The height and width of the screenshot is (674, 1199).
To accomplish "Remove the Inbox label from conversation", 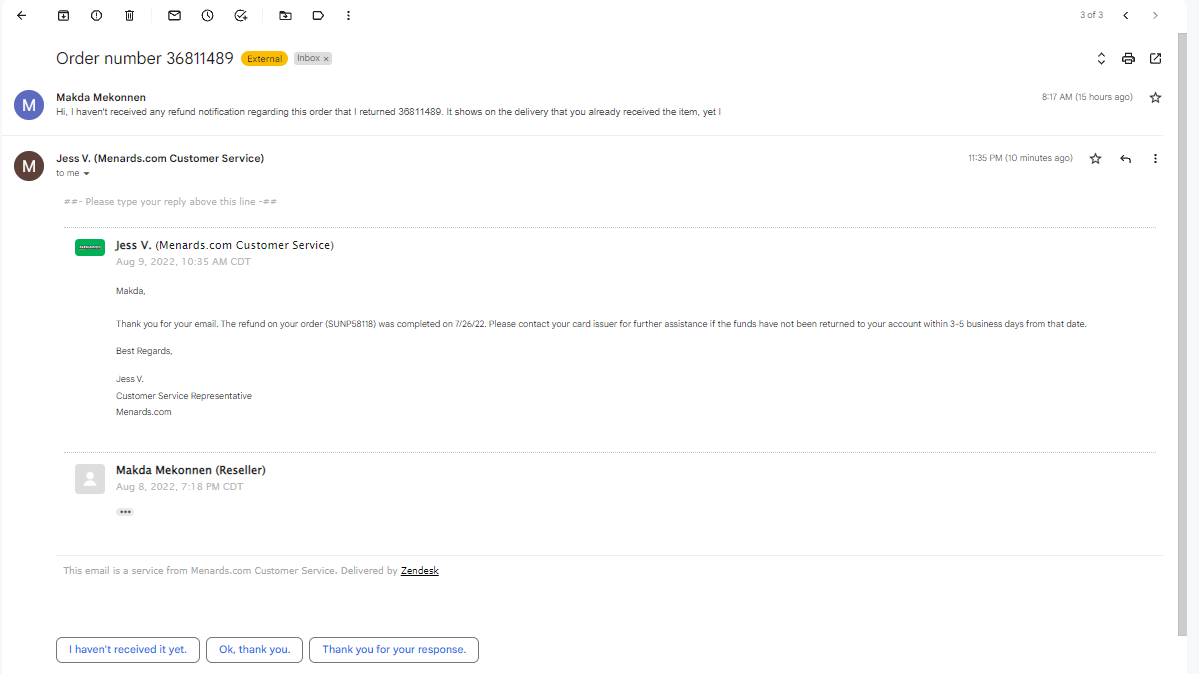I will pyautogui.click(x=326, y=59).
